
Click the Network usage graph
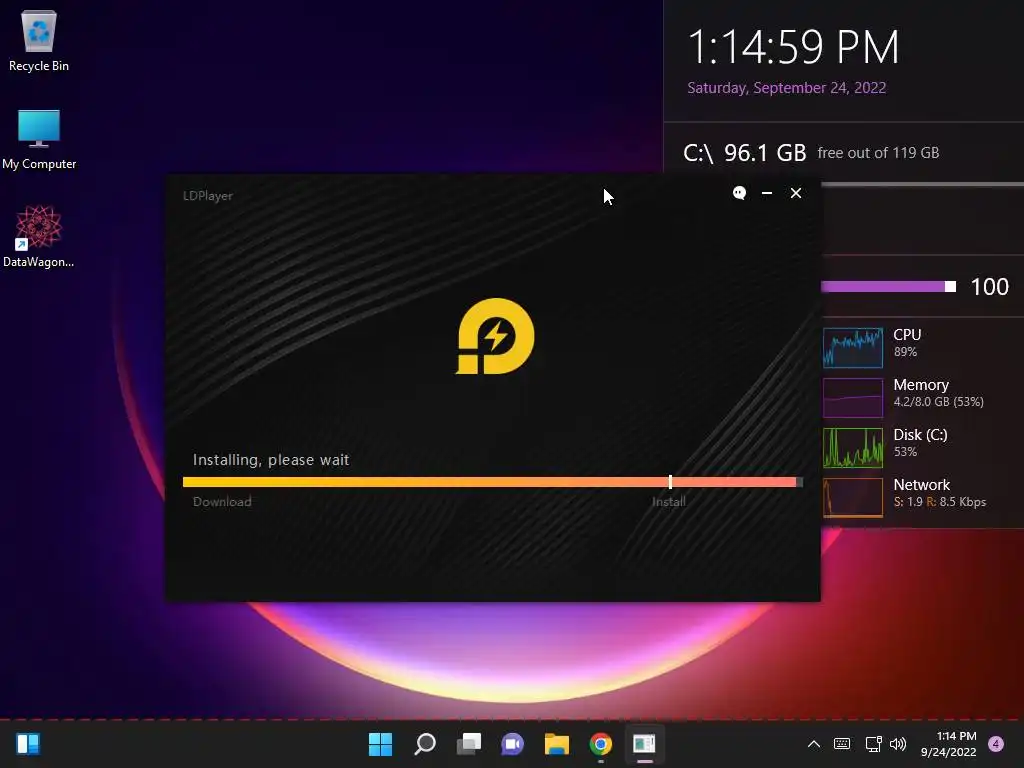pos(853,498)
